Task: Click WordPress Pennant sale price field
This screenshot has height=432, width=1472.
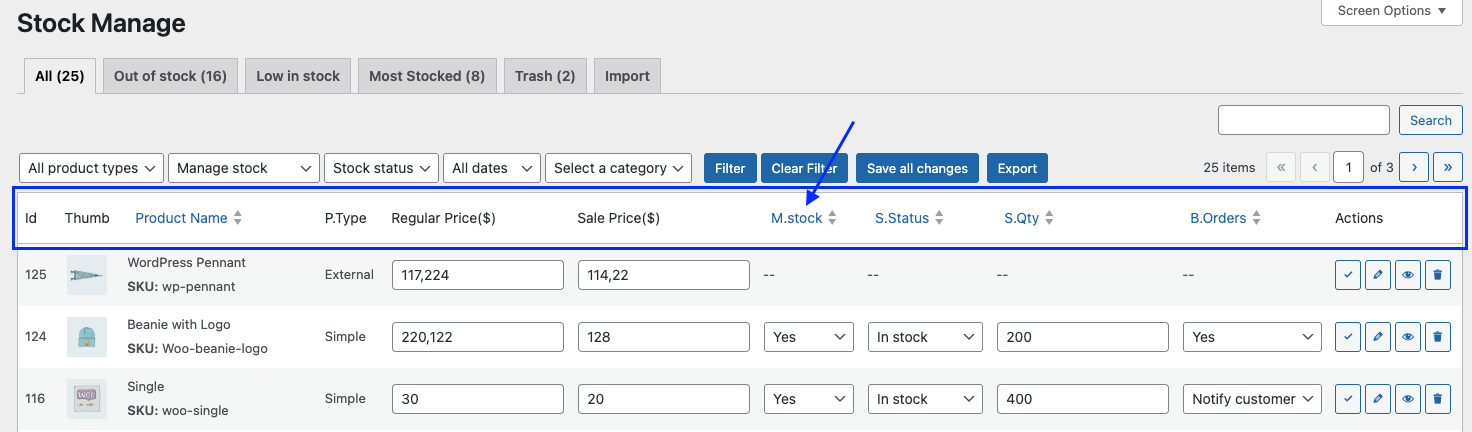Action: click(x=664, y=275)
